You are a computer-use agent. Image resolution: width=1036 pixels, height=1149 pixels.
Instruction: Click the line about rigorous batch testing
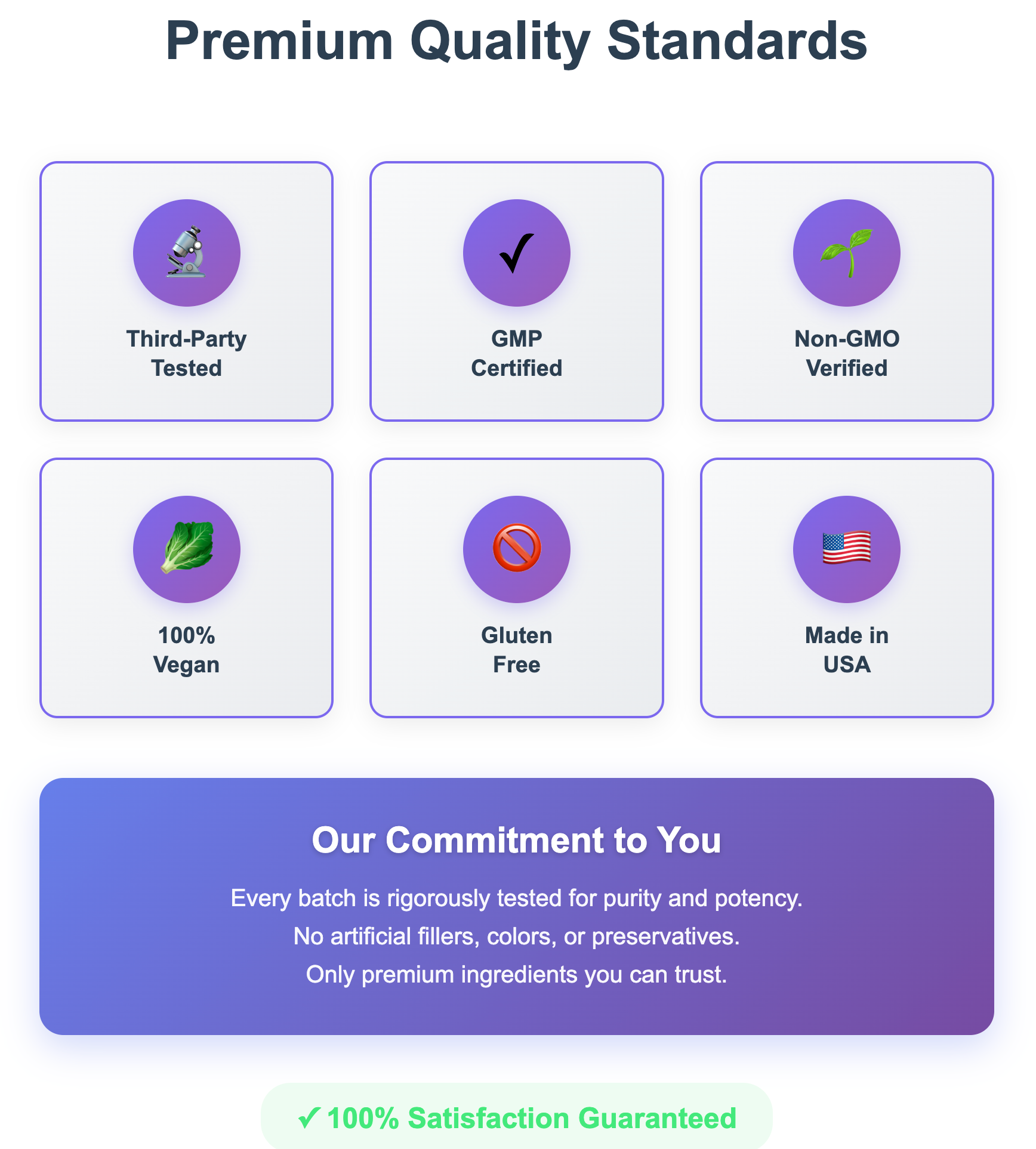click(x=516, y=898)
